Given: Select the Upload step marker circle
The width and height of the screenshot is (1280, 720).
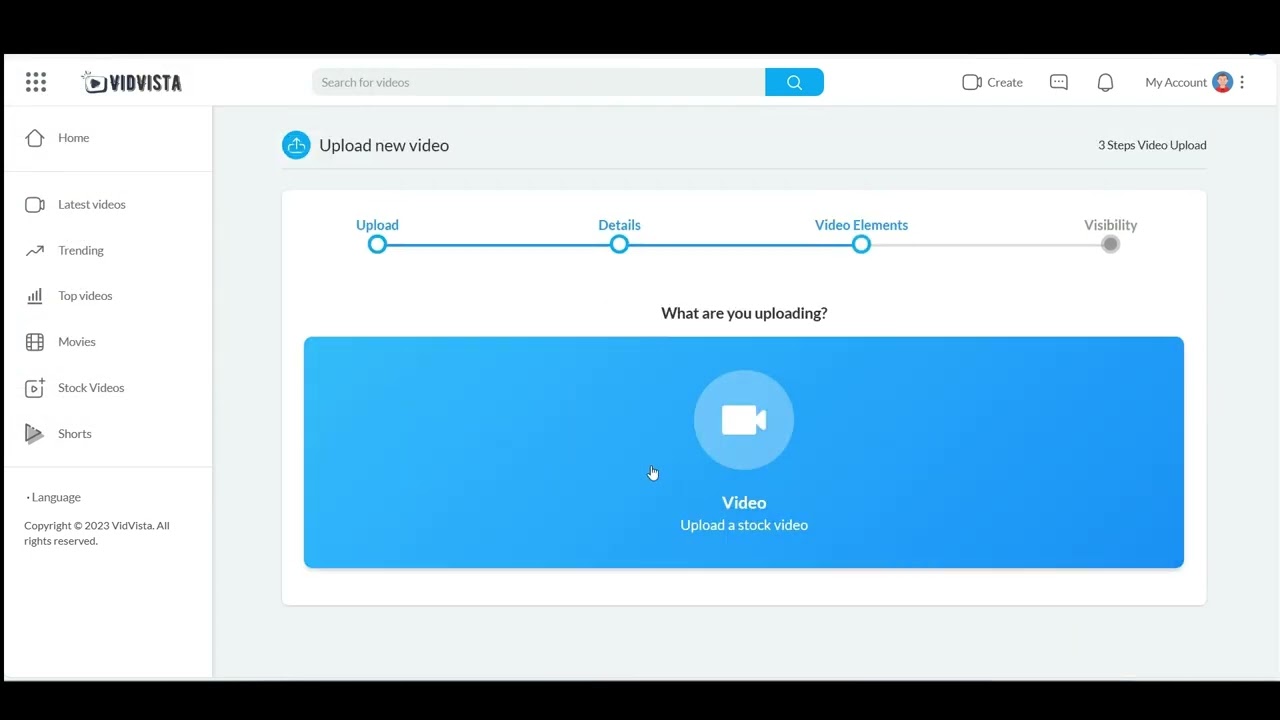Looking at the screenshot, I should tap(377, 244).
